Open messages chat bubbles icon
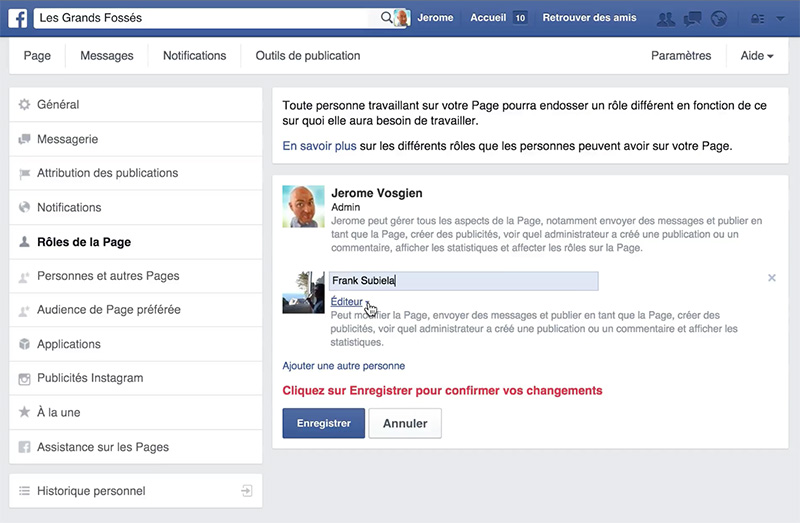Image resolution: width=800 pixels, height=523 pixels. click(x=692, y=19)
